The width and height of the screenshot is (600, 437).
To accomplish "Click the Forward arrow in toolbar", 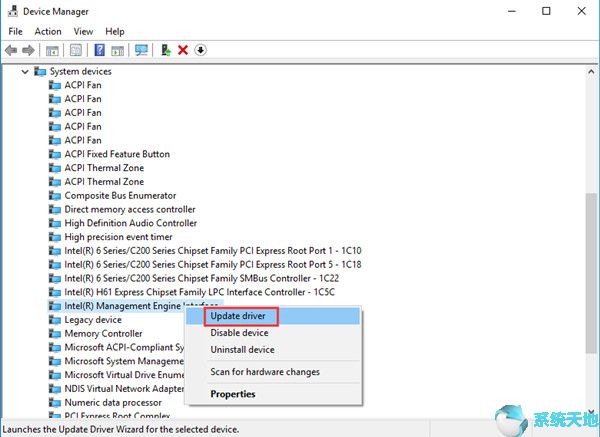I will click(x=28, y=50).
